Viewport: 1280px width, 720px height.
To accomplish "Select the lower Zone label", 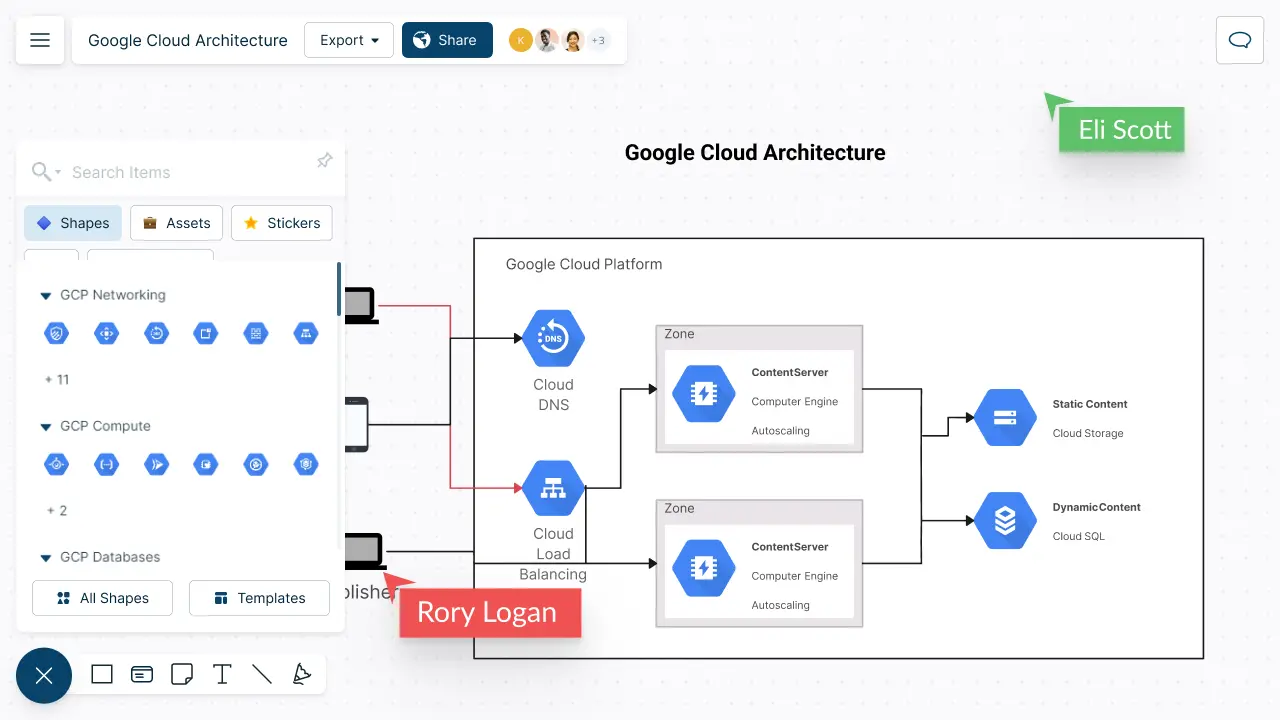I will click(679, 508).
